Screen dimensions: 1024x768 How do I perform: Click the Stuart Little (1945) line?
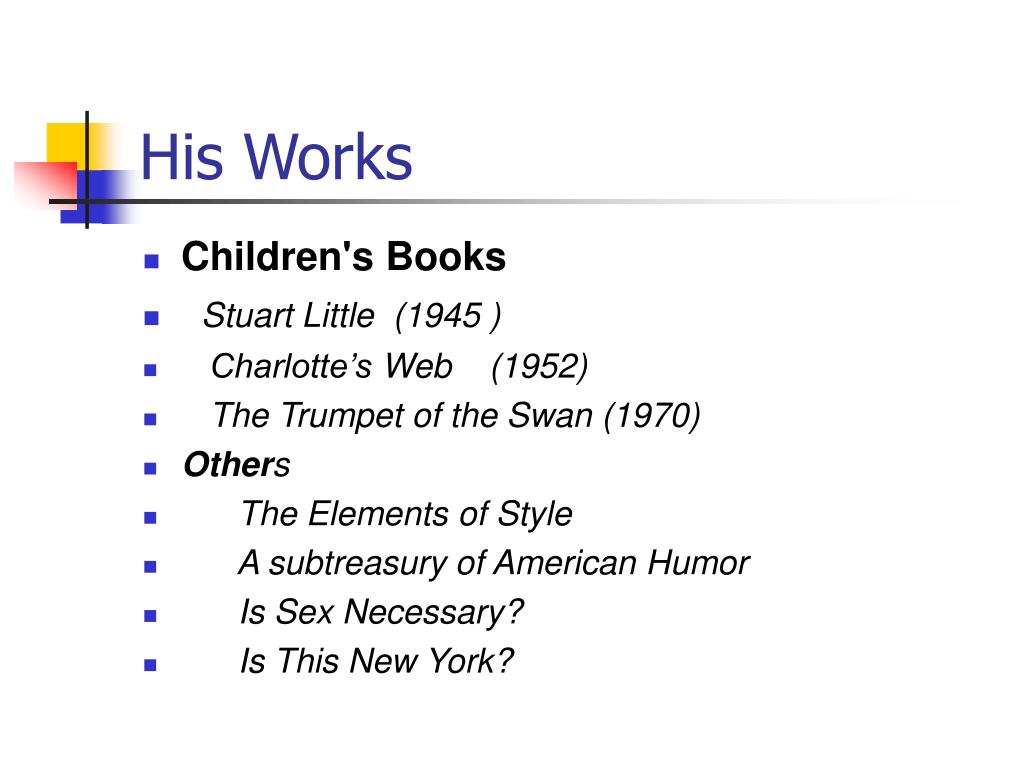click(352, 316)
